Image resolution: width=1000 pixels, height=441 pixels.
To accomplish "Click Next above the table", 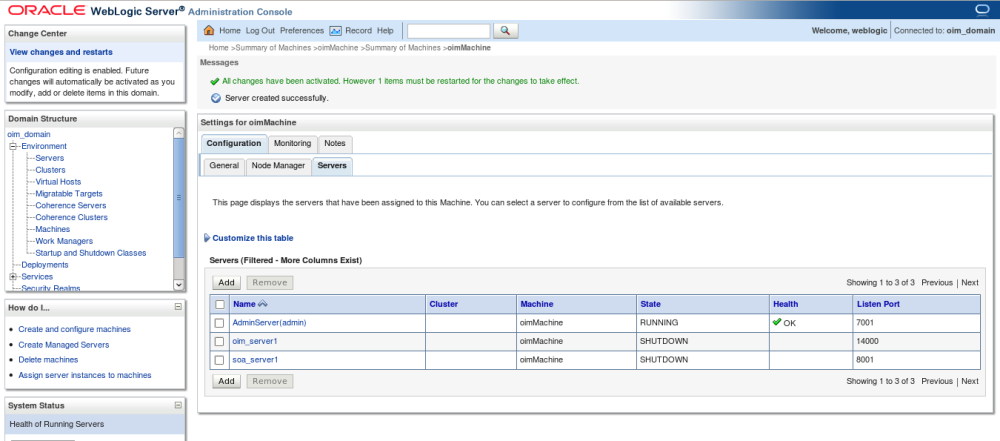I will (x=969, y=283).
